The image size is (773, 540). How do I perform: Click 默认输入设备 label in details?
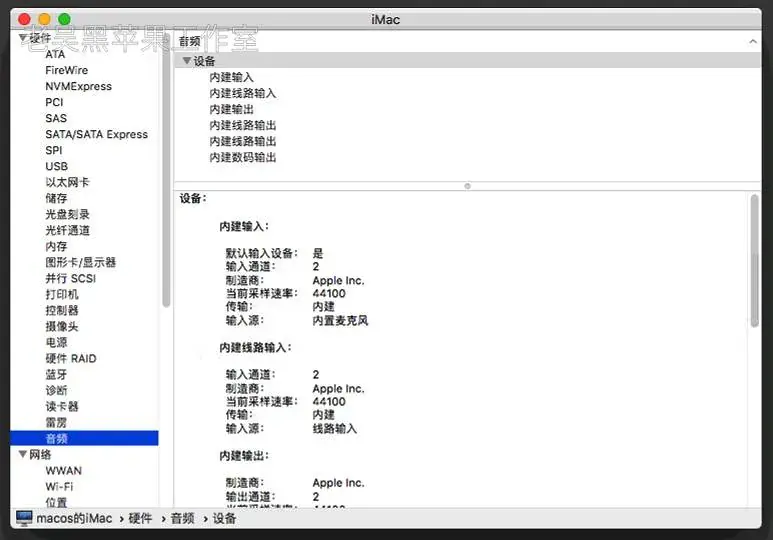tap(262, 253)
